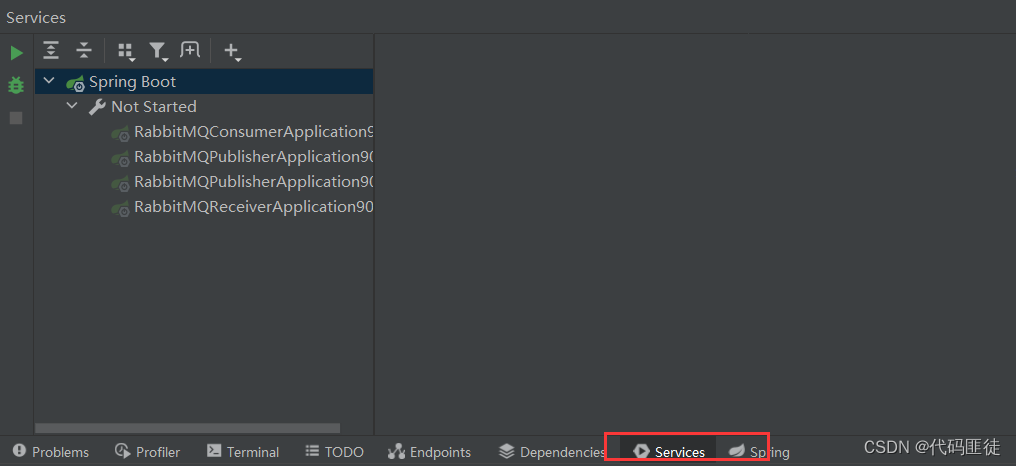Open the Group By grid dropdown
Screen dimensions: 1016x466
point(126,51)
